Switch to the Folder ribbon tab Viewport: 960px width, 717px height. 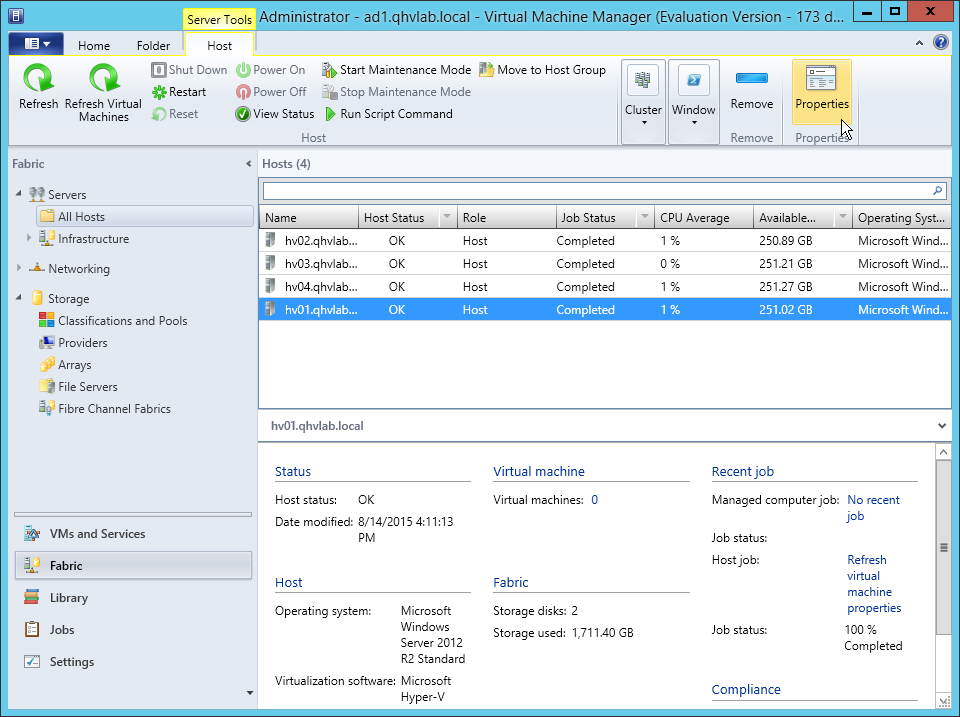tap(153, 46)
